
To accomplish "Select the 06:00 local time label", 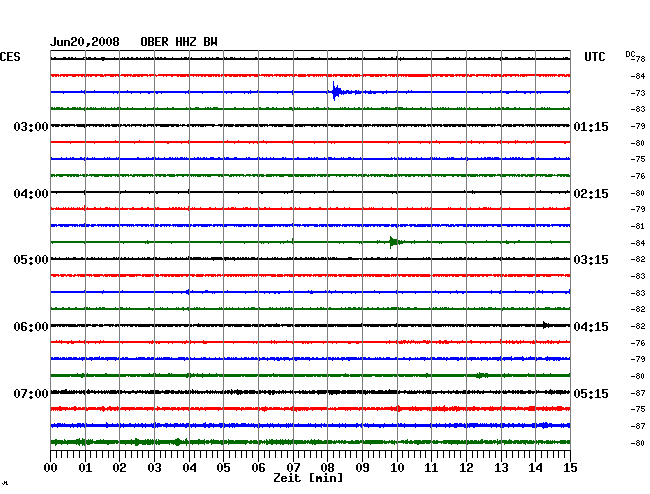I will click(x=31, y=327).
